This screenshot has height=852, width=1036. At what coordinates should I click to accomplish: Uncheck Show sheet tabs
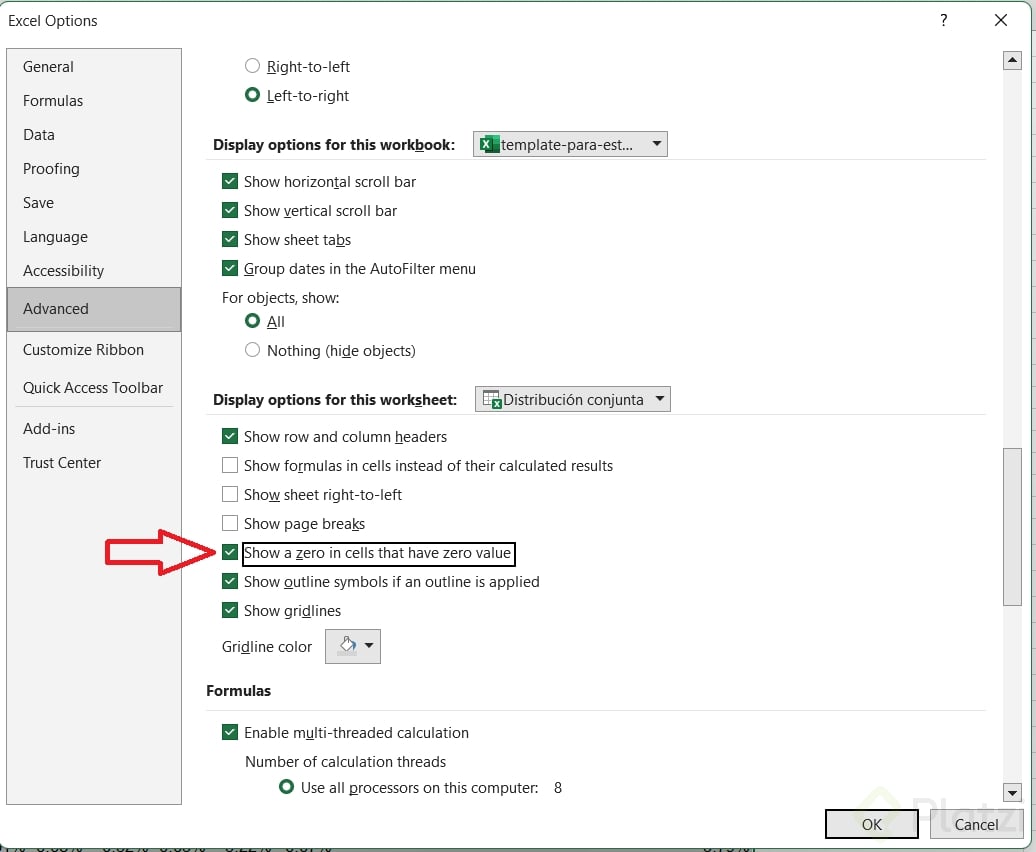click(230, 239)
